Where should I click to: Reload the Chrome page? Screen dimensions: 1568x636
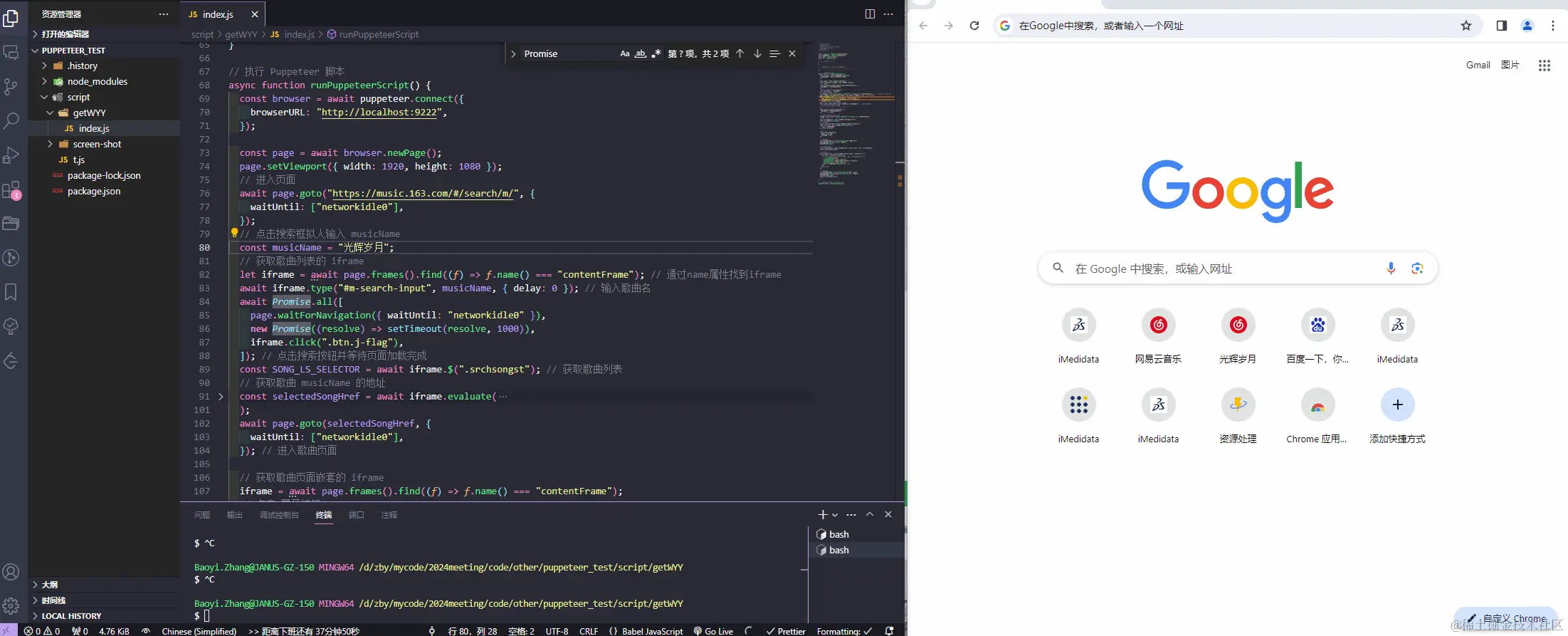tap(974, 26)
